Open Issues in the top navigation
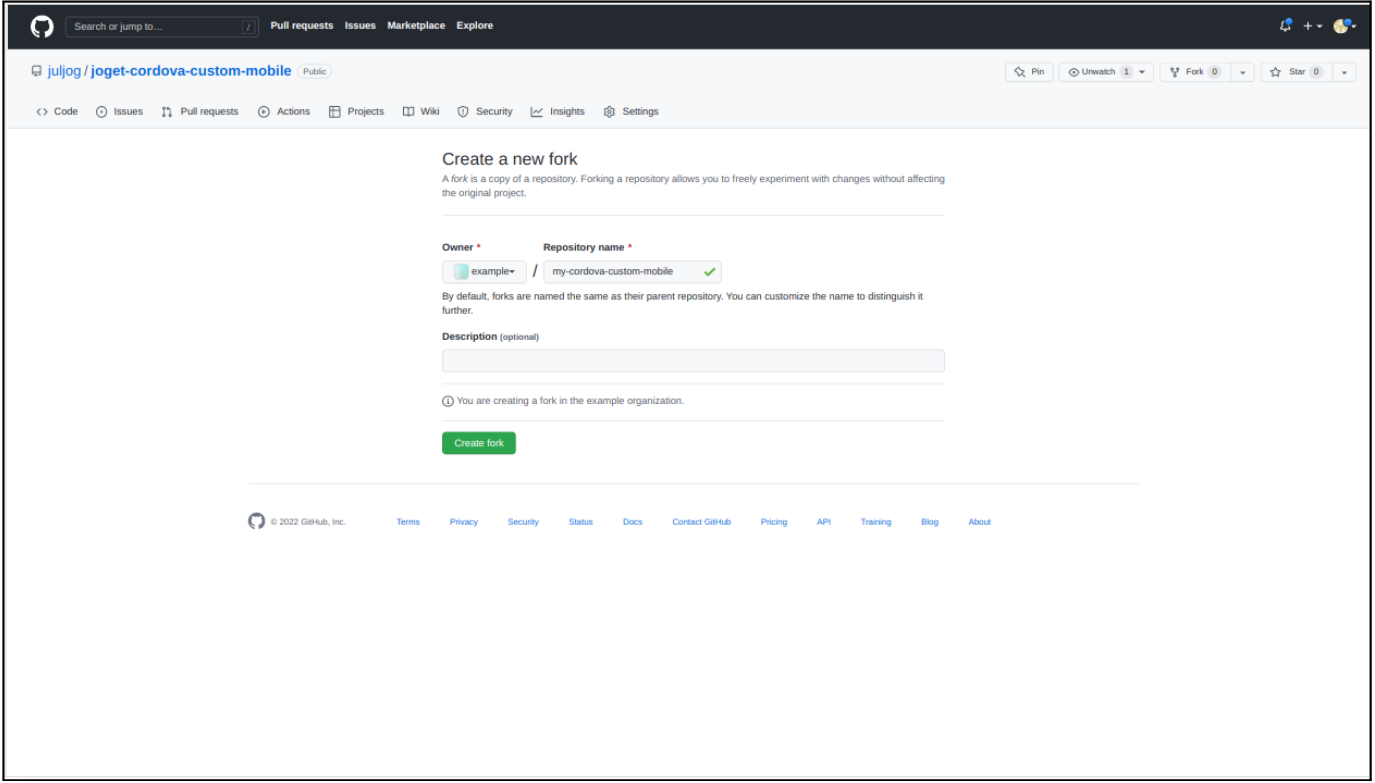 360,26
